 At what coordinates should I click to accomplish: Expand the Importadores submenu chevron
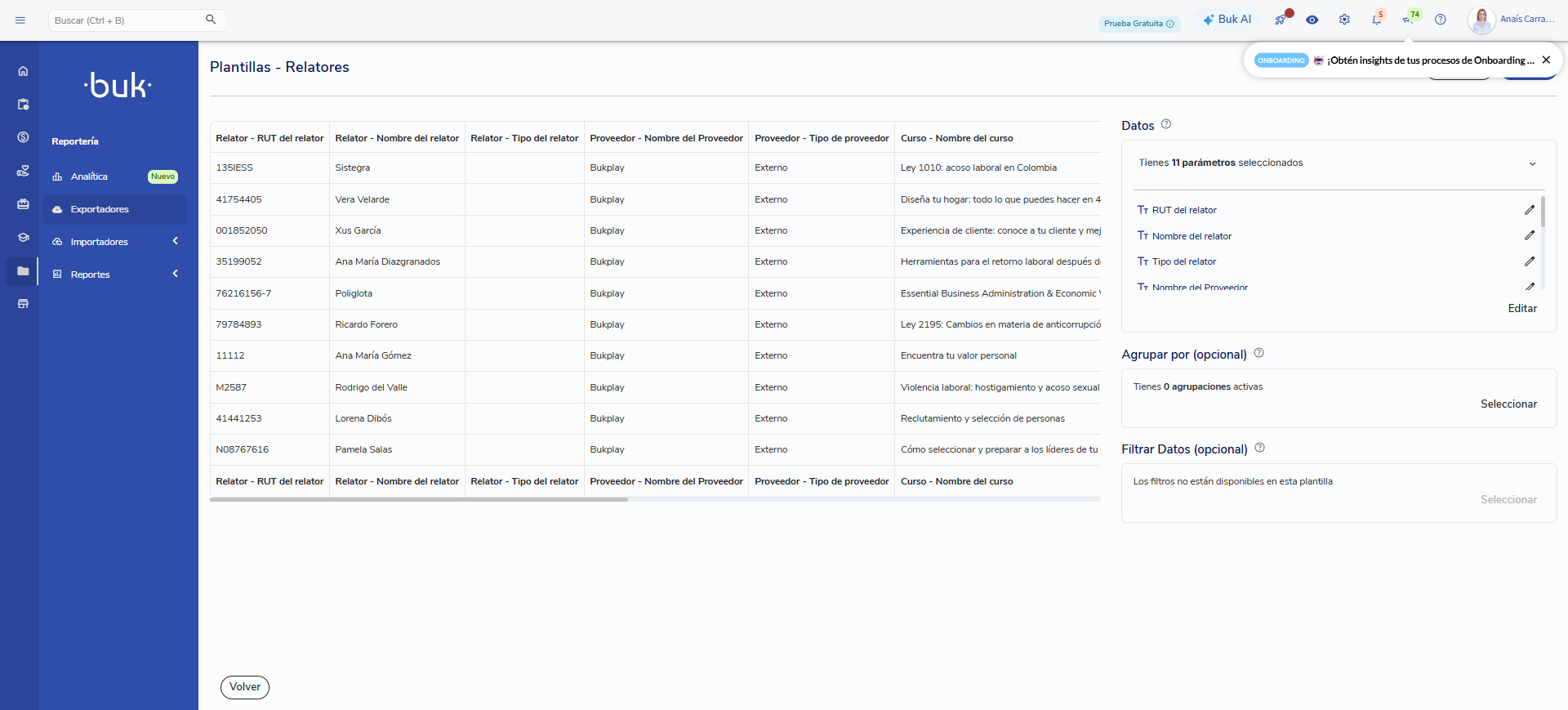(x=175, y=241)
